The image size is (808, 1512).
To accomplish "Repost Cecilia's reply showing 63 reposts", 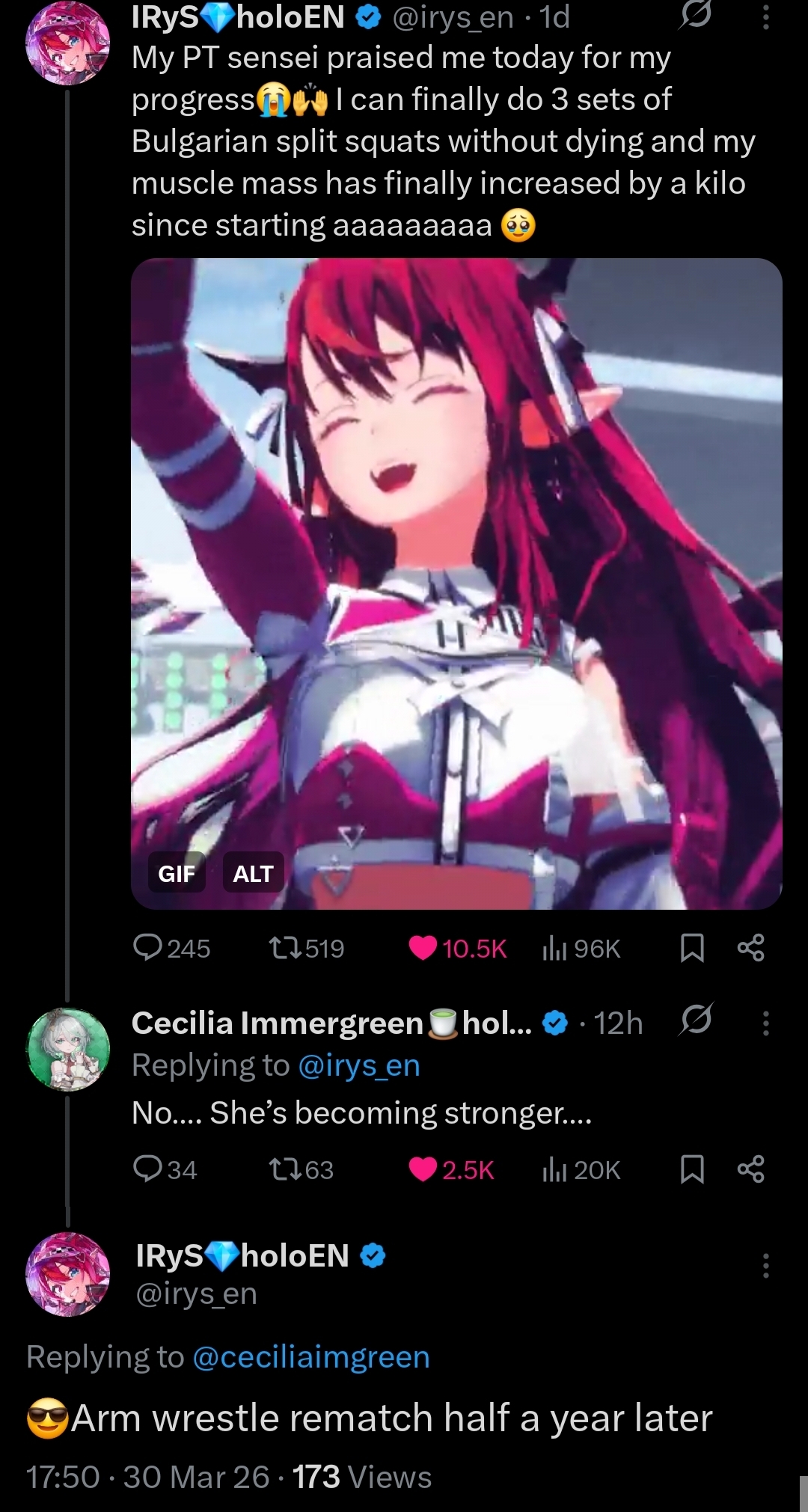I will click(x=302, y=1169).
